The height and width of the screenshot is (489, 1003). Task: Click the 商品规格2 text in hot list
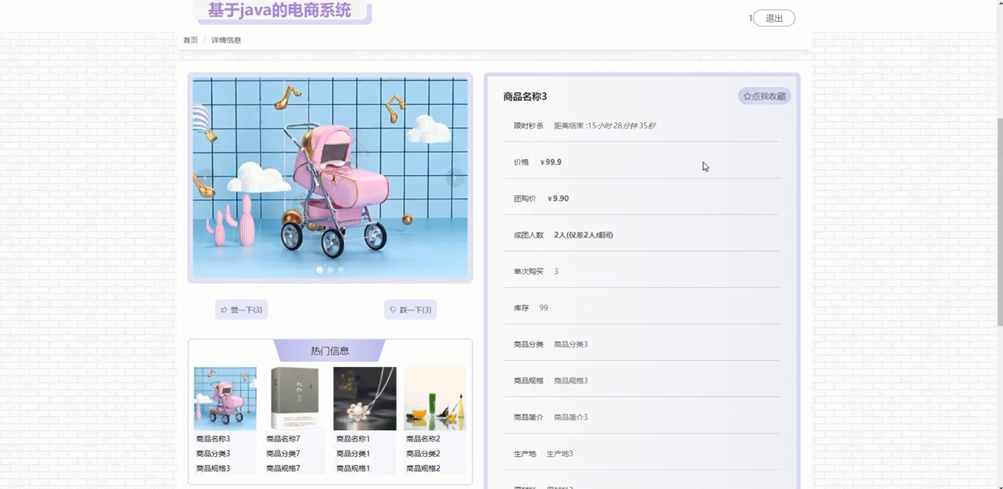coord(423,469)
